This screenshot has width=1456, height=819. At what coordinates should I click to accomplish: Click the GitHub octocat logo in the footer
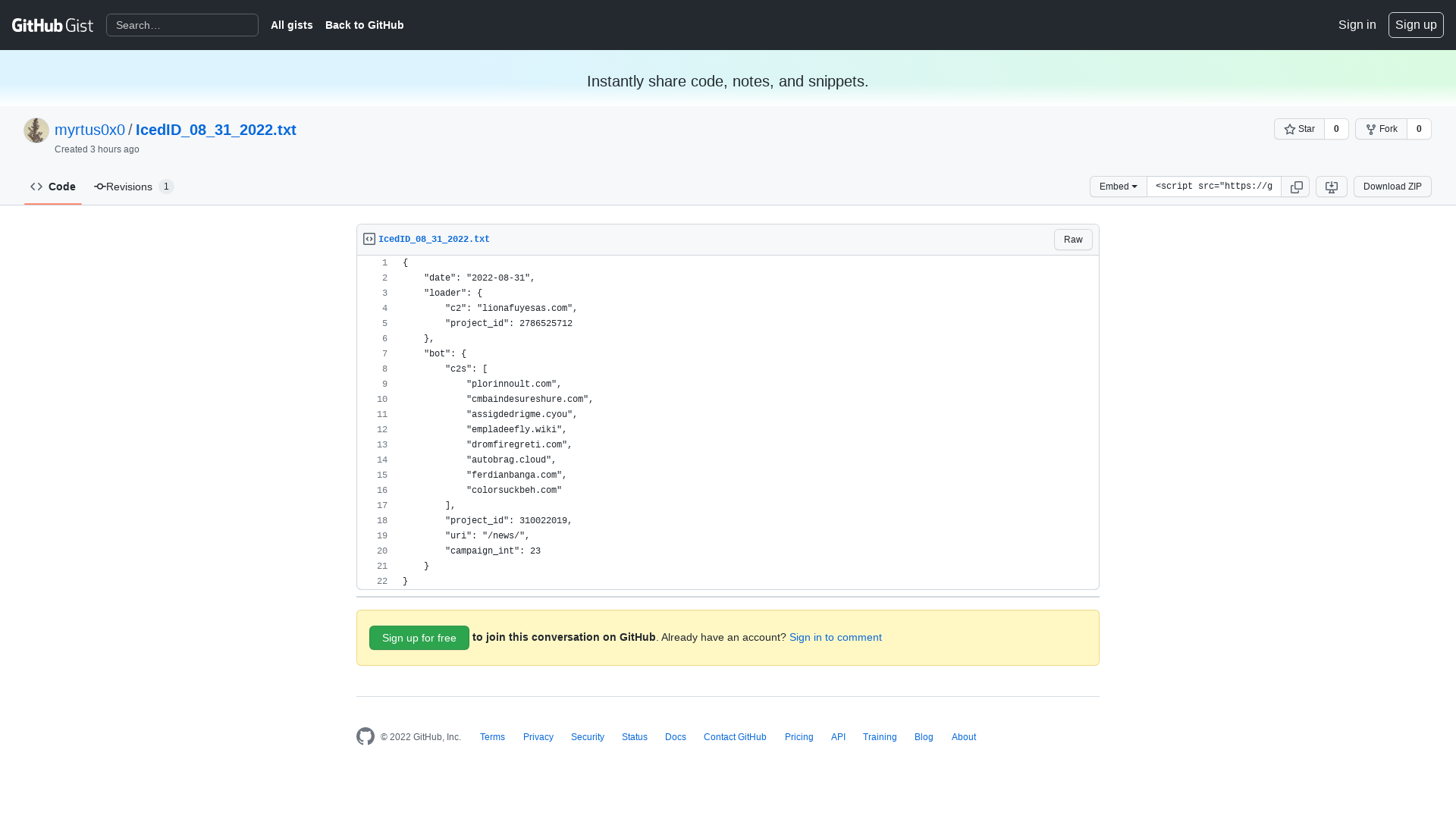click(x=365, y=736)
